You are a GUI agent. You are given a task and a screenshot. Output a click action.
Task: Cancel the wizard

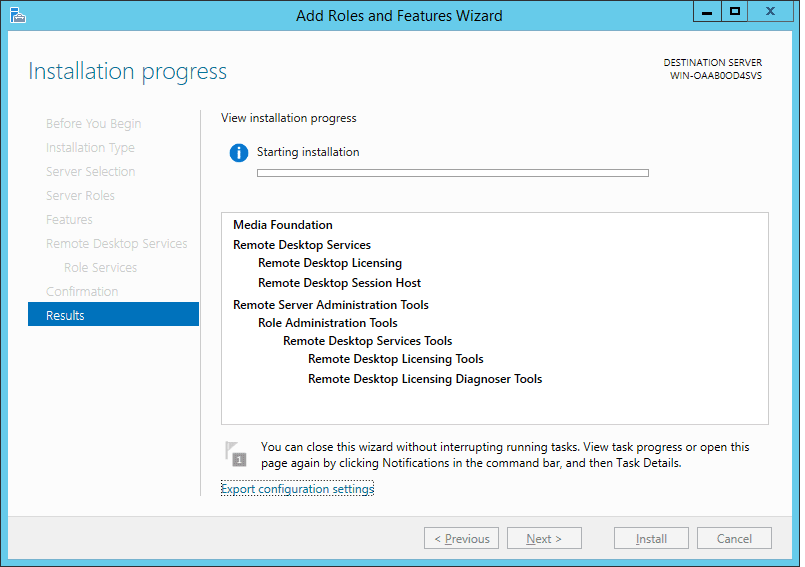[x=734, y=538]
